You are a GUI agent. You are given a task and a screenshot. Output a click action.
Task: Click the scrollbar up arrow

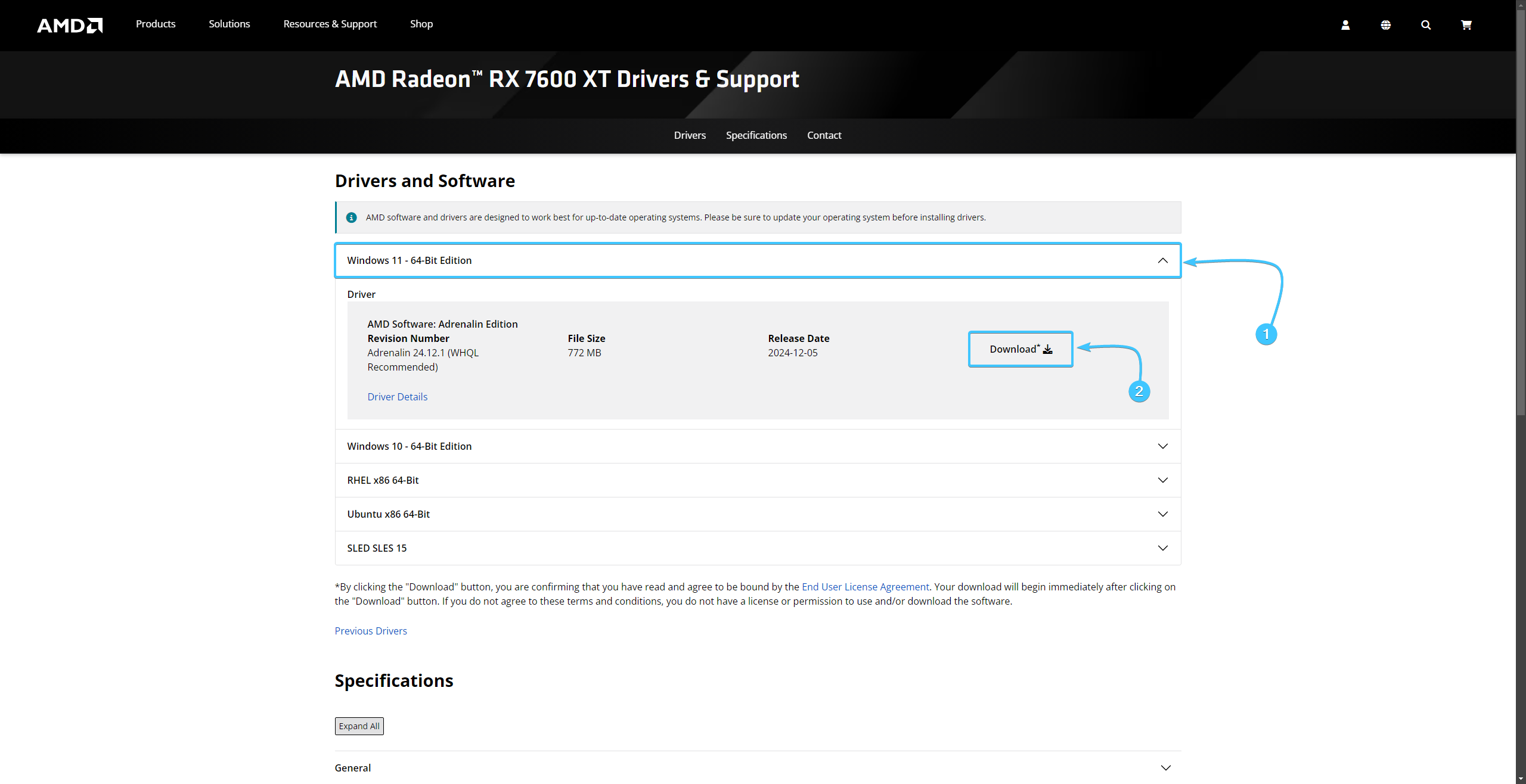(1521, 4)
